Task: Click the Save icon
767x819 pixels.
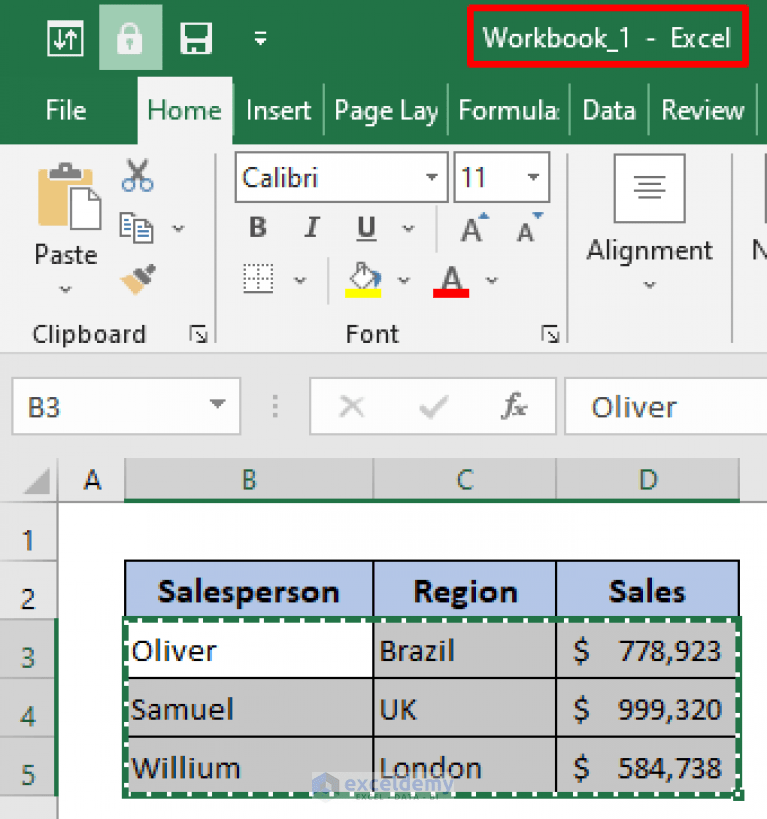Action: pyautogui.click(x=196, y=38)
